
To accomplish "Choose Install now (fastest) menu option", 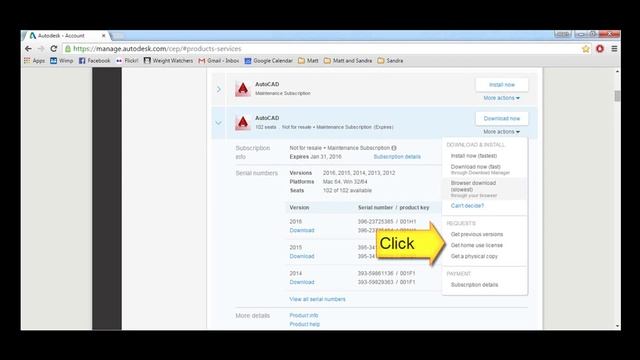I will tap(474, 156).
